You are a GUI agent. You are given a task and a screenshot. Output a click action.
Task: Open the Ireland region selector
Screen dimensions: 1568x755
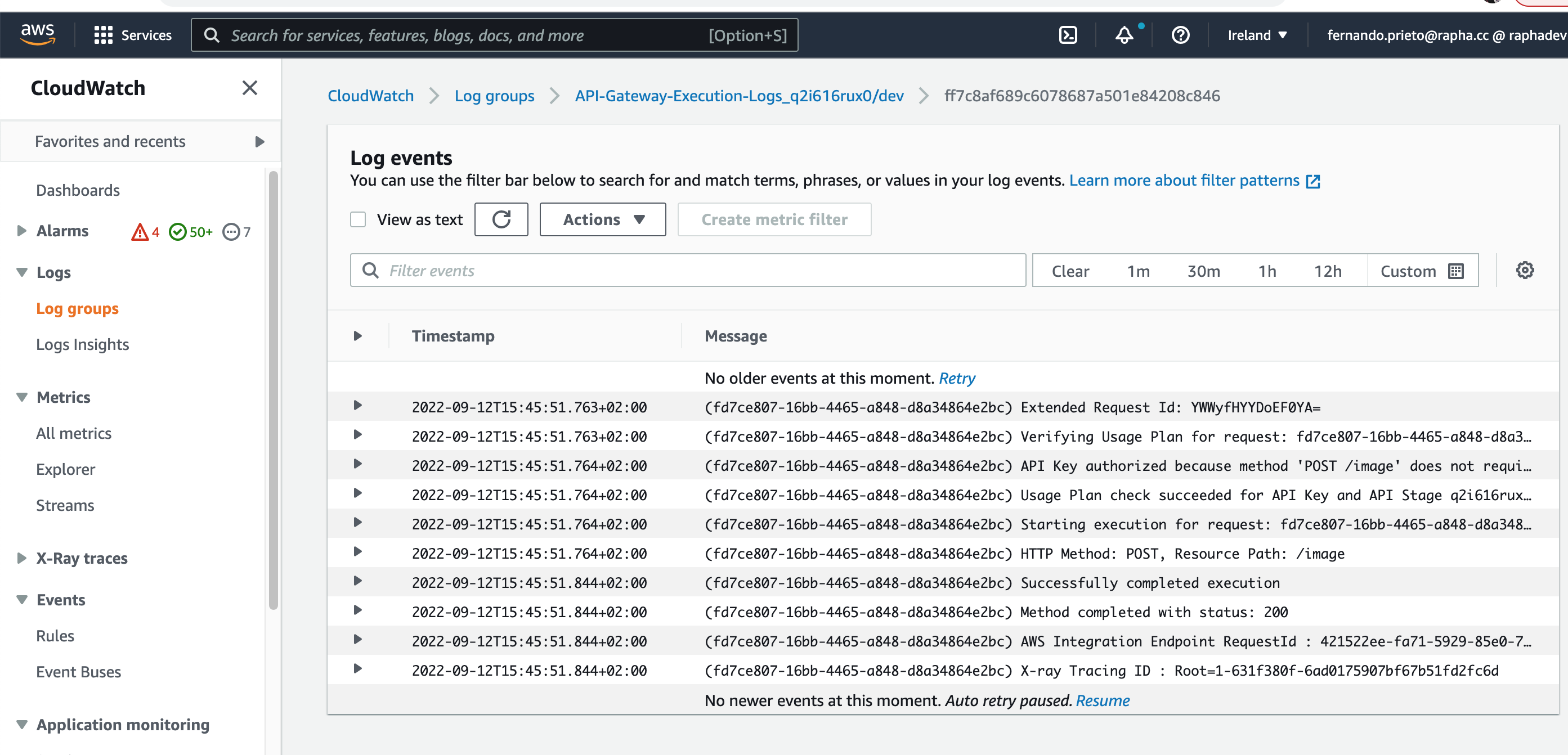coord(1256,35)
